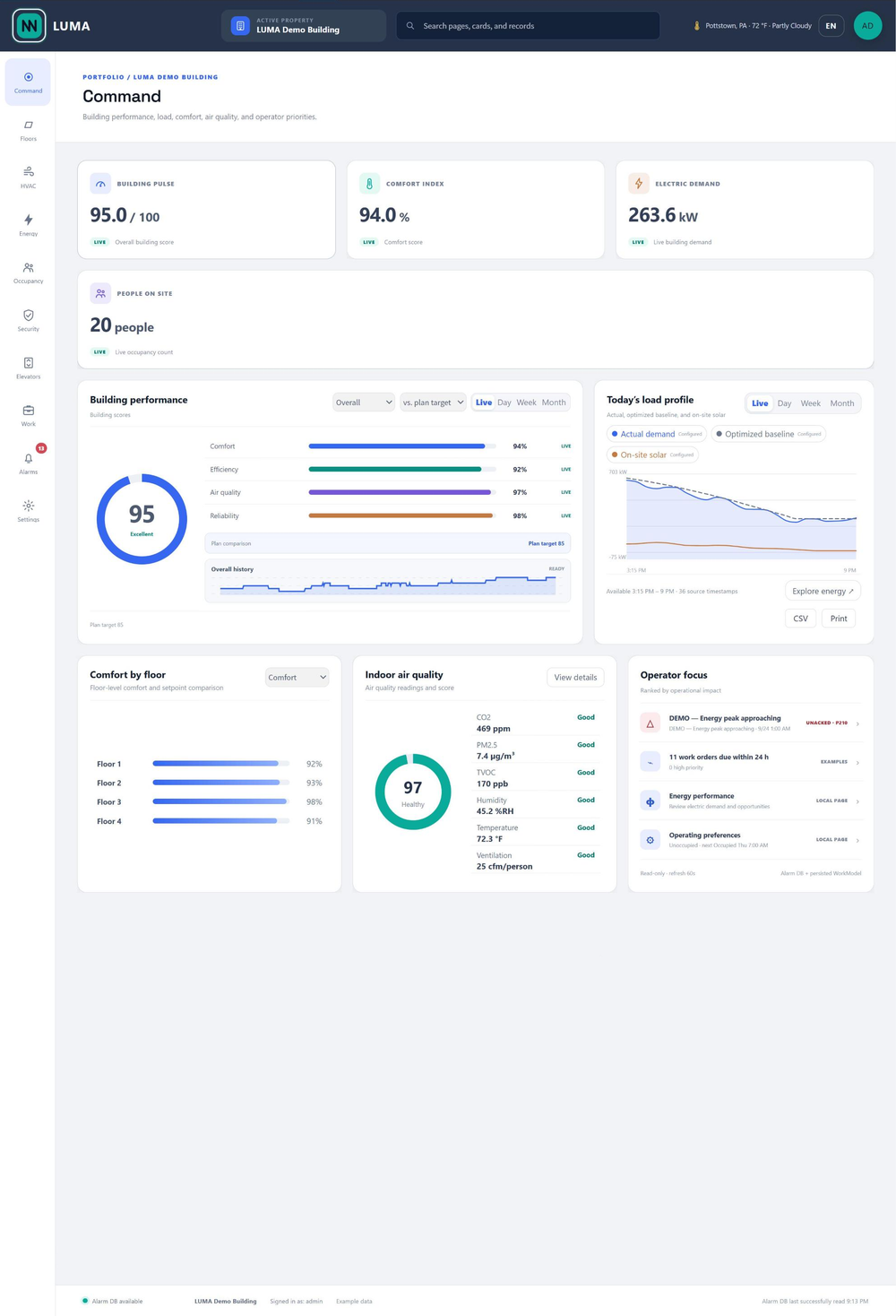Image resolution: width=896 pixels, height=1316 pixels.
Task: Click the weather thermometer icon
Action: (x=696, y=26)
